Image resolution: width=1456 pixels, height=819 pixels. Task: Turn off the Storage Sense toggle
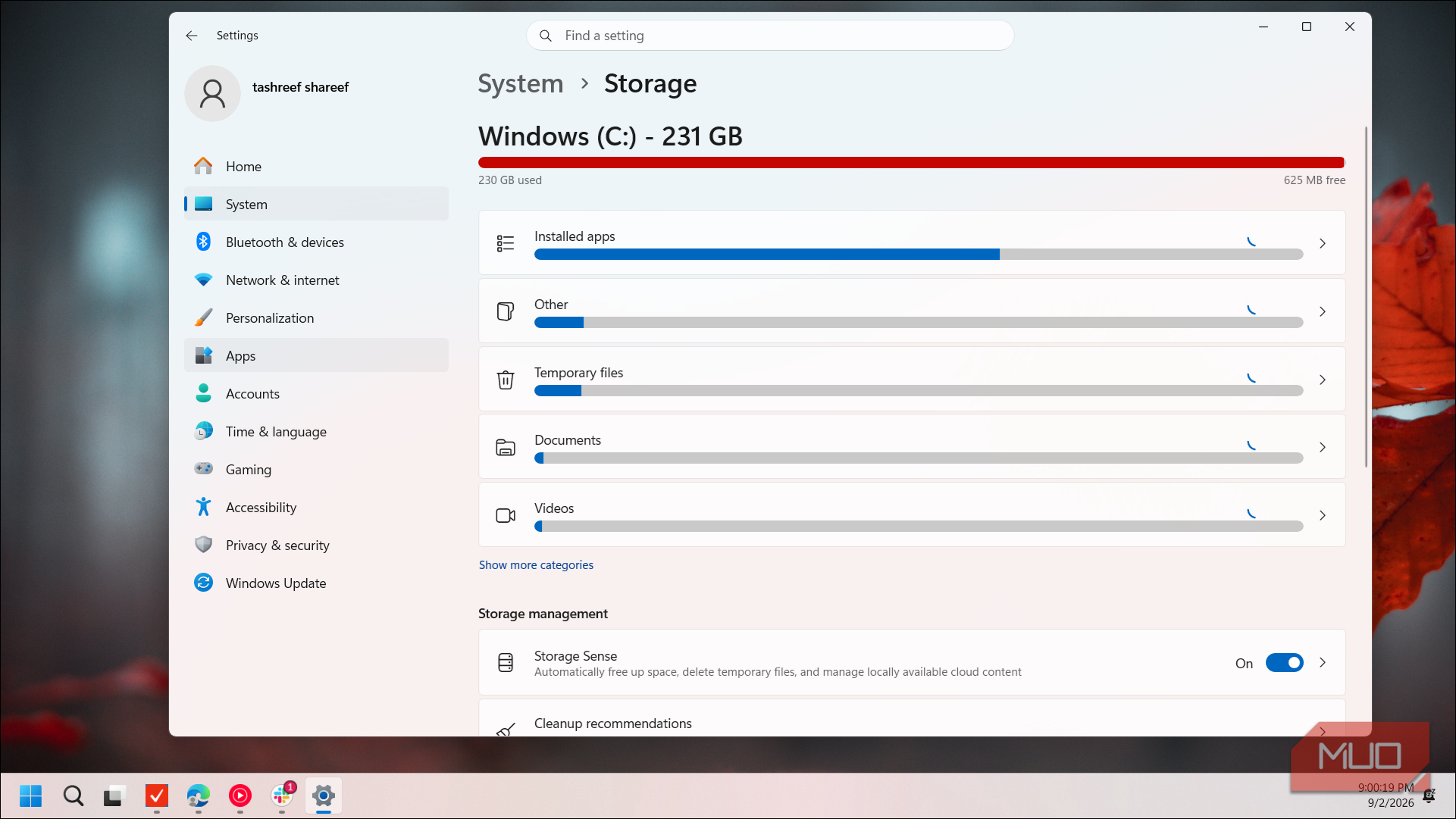point(1285,663)
